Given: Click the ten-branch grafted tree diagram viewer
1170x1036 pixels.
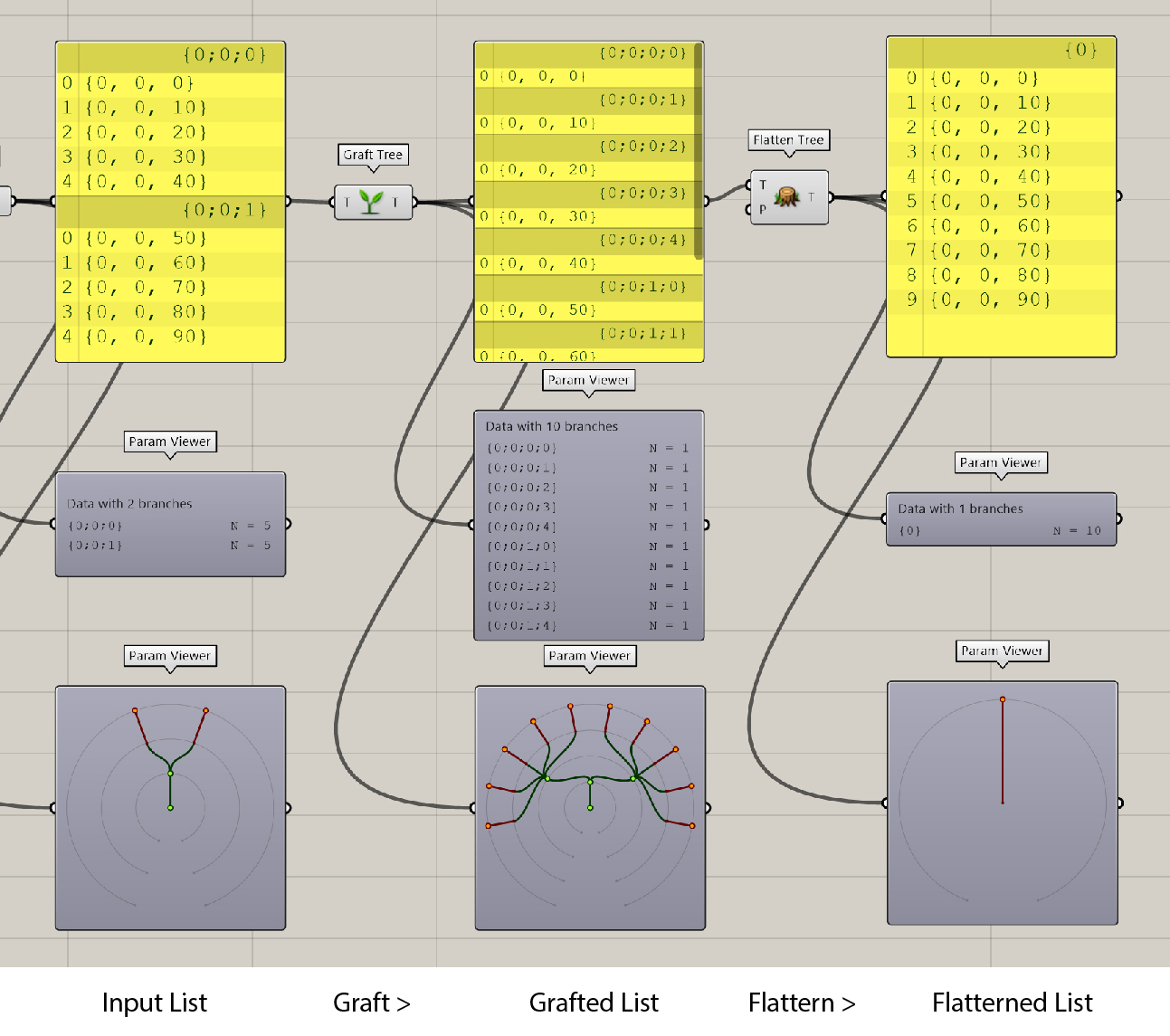Looking at the screenshot, I should (590, 808).
